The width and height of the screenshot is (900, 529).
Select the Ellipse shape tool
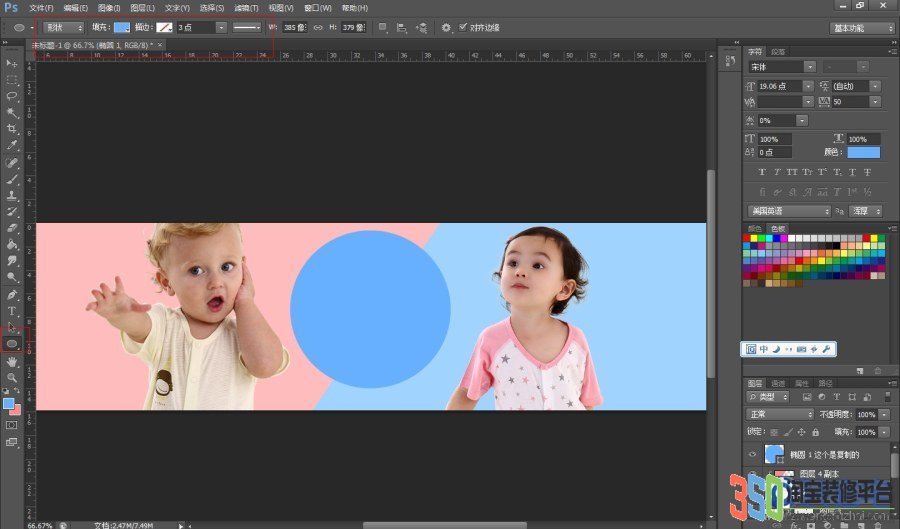11,344
